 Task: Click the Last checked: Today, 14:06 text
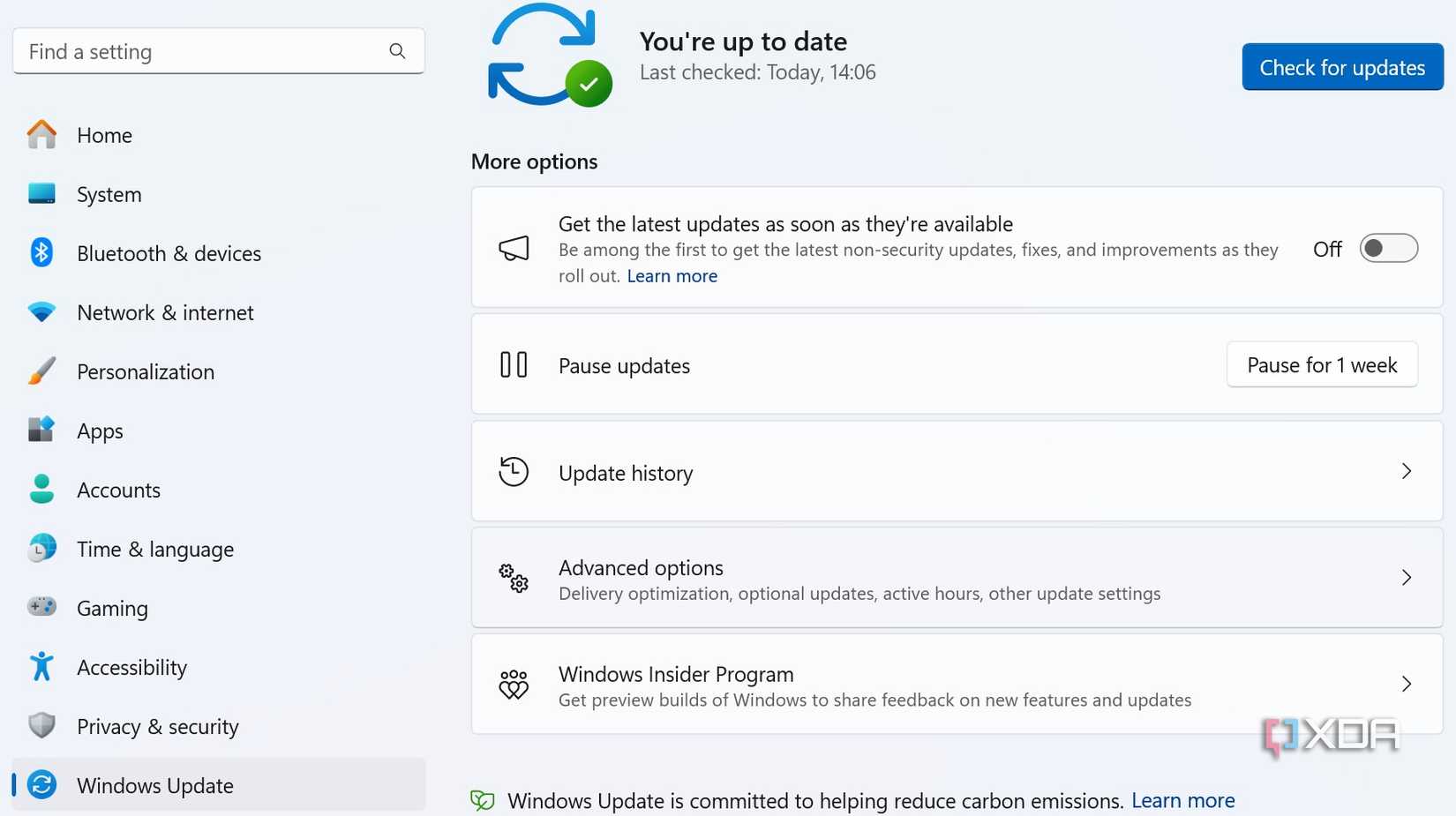[x=757, y=72]
